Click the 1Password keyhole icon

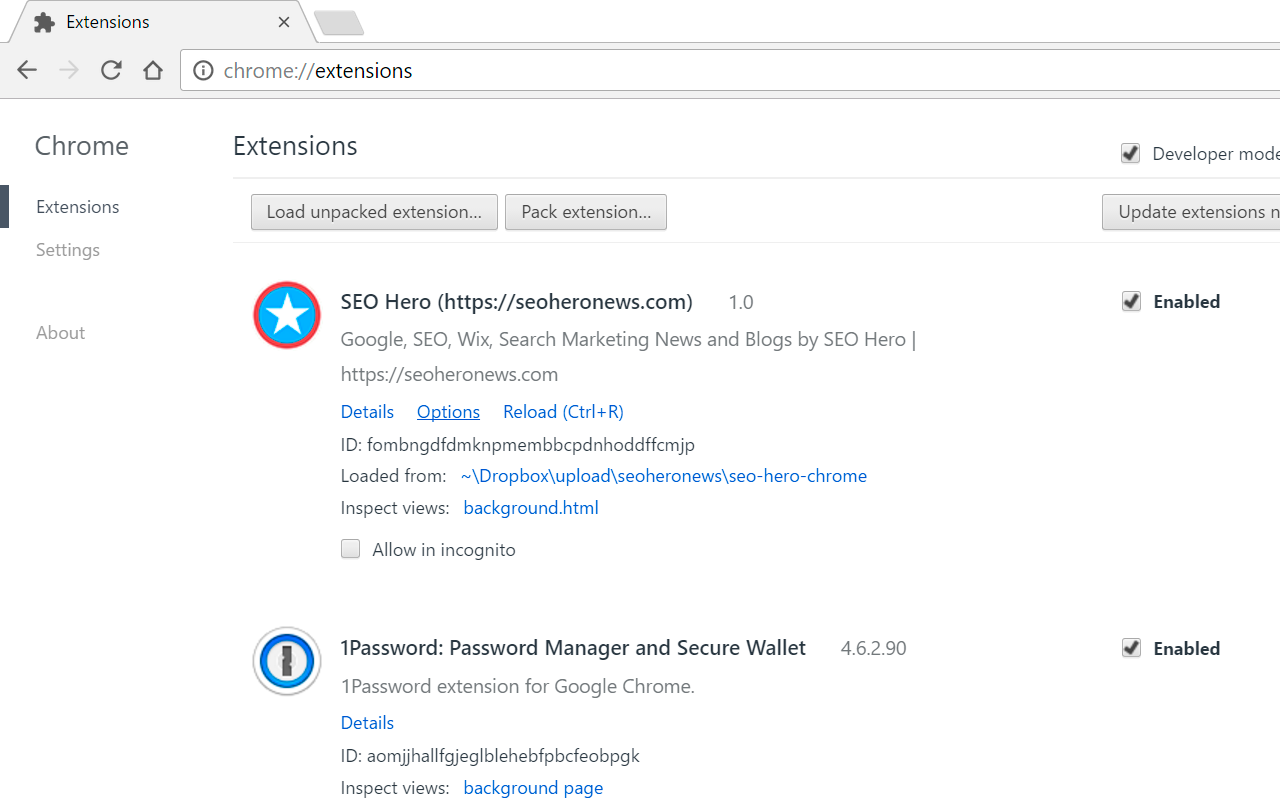click(287, 661)
